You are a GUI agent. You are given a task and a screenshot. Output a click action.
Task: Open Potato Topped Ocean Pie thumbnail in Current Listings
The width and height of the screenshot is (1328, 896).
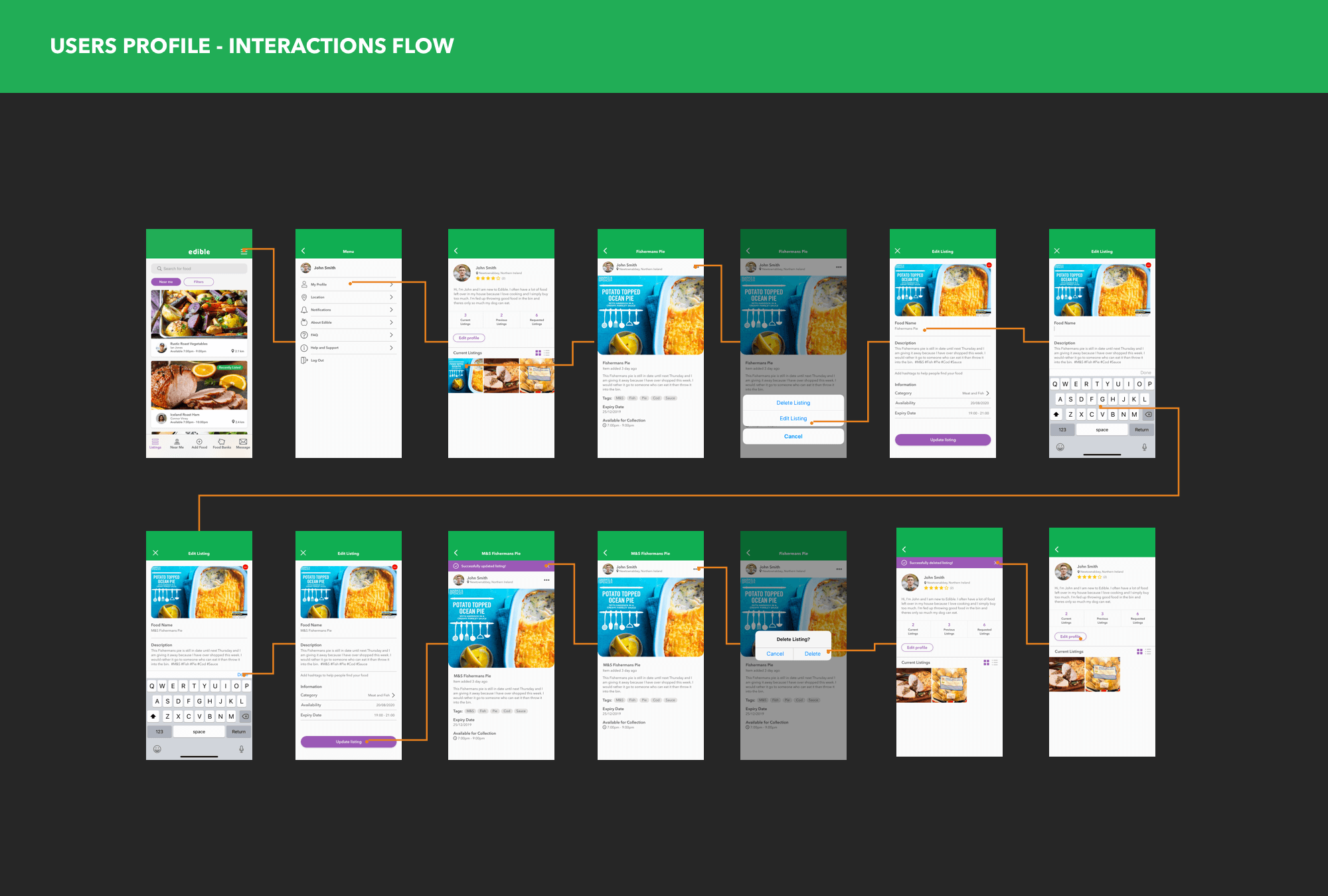click(x=465, y=376)
